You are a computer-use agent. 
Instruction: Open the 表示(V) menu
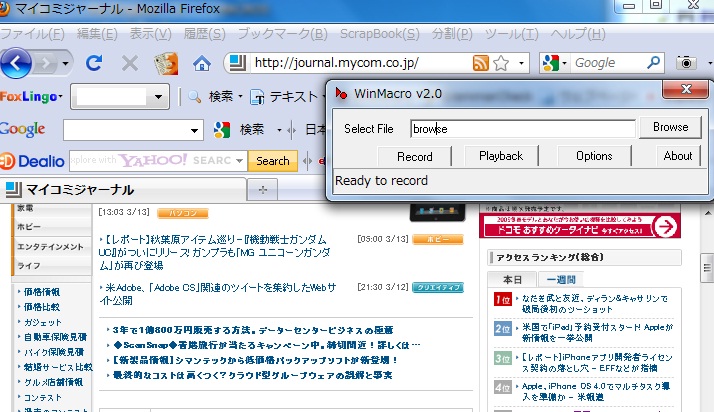150,34
